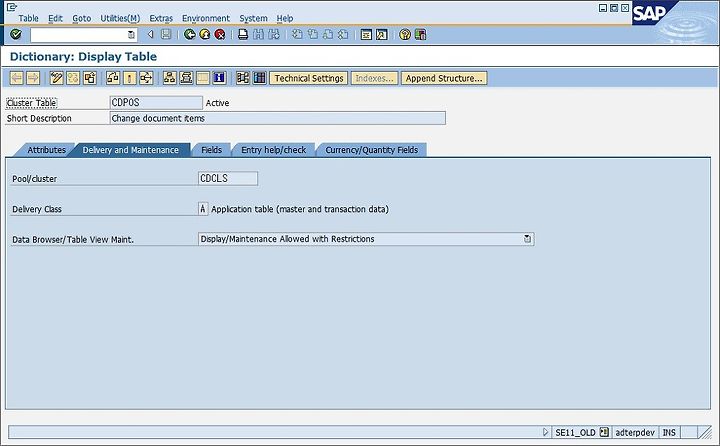
Task: Open the Entry help/check tab
Action: (274, 150)
